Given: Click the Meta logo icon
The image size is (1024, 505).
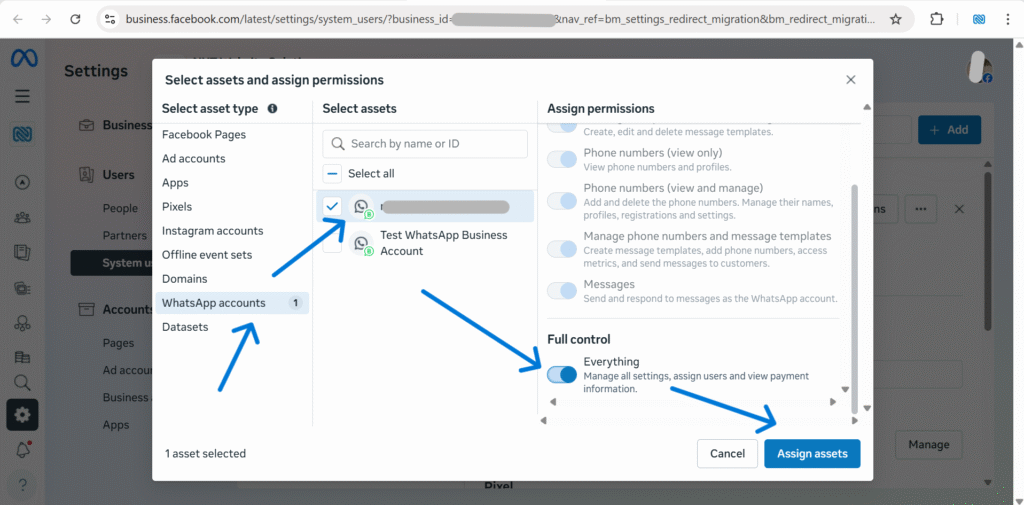Looking at the screenshot, I should click(x=22, y=59).
